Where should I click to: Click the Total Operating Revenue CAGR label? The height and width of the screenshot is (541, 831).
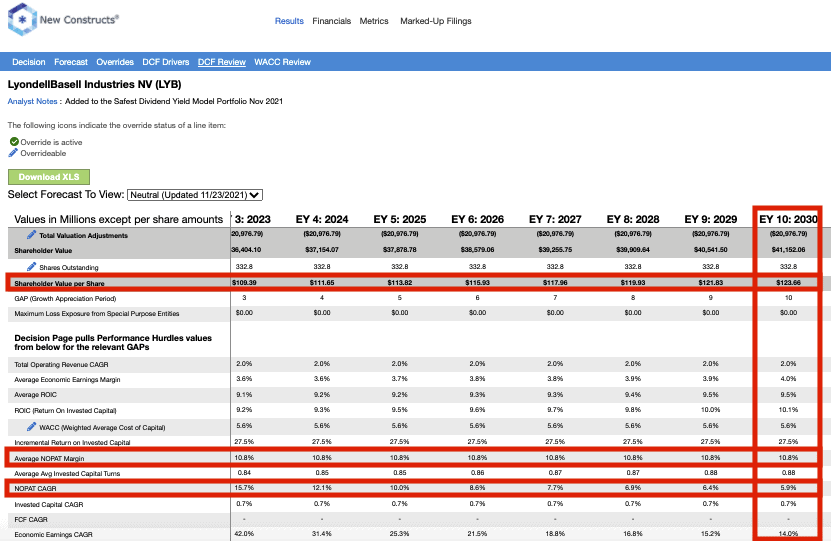click(61, 365)
